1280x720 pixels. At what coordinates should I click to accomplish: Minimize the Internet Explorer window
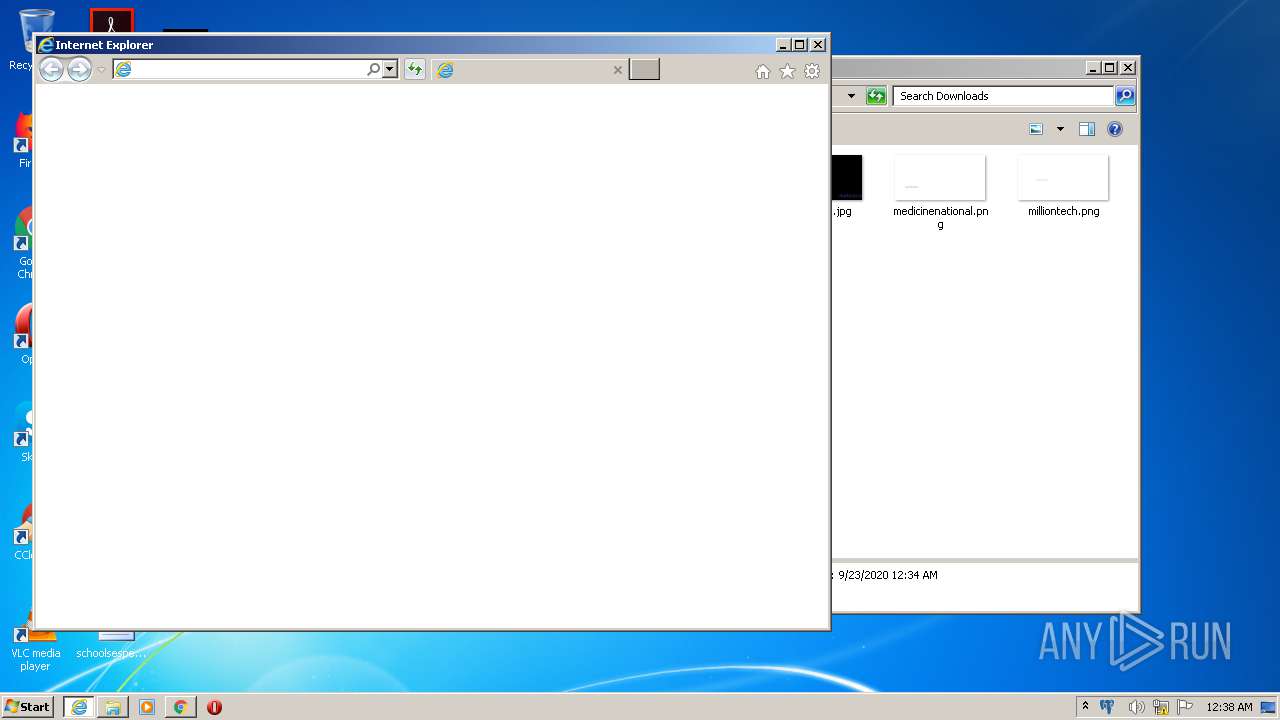[783, 45]
